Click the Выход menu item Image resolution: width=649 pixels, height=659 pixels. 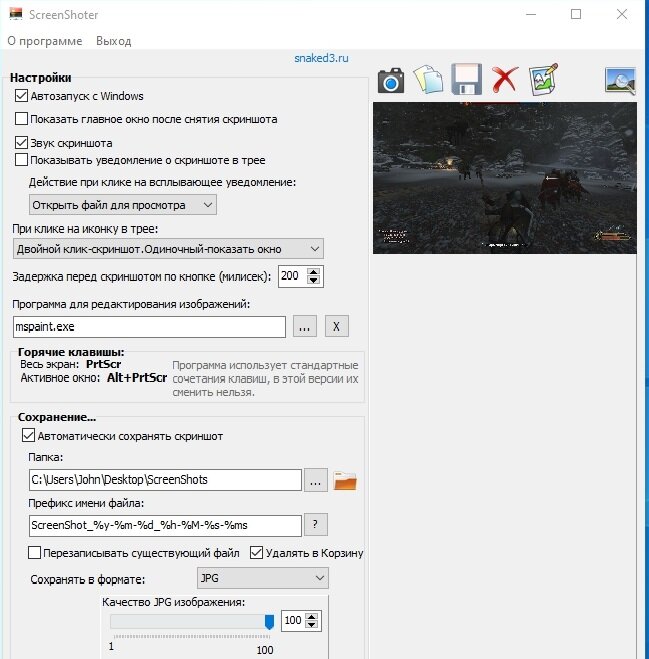pos(113,41)
